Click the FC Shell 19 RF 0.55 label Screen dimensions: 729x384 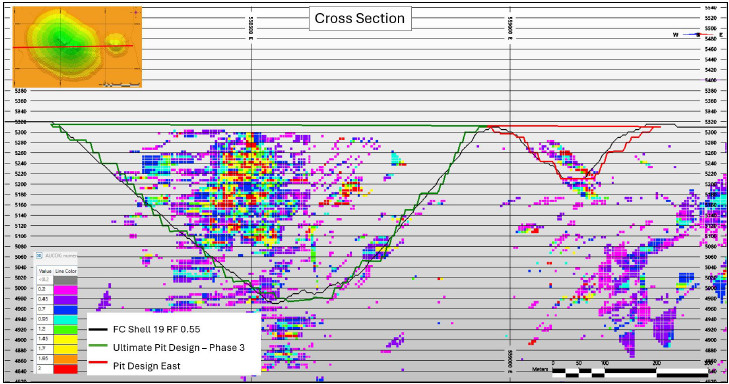tap(157, 330)
